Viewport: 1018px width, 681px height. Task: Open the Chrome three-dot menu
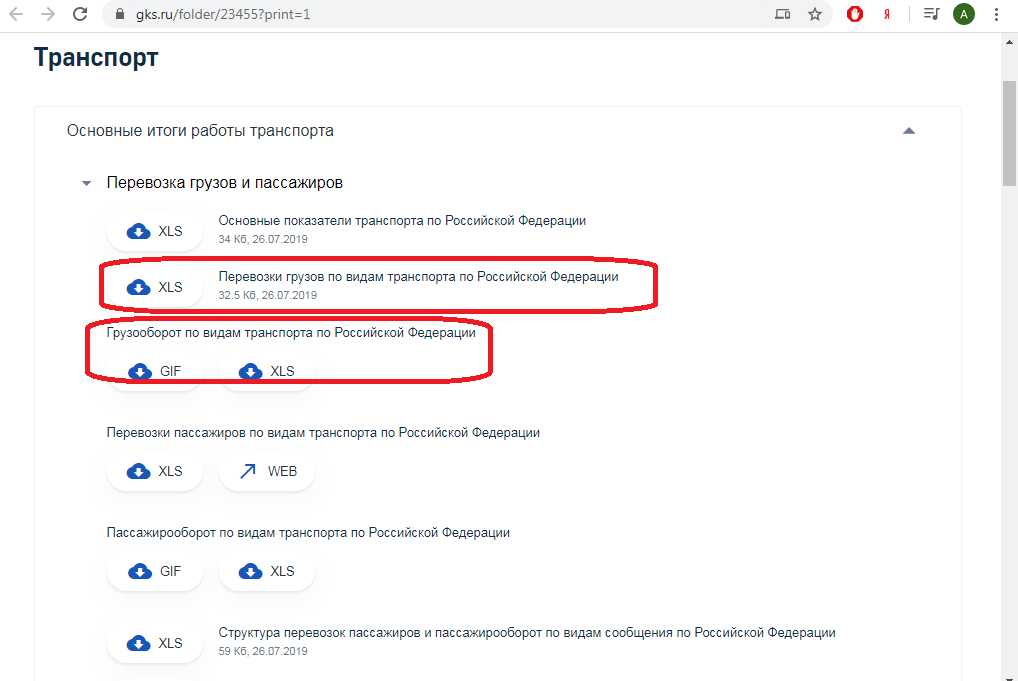(997, 14)
